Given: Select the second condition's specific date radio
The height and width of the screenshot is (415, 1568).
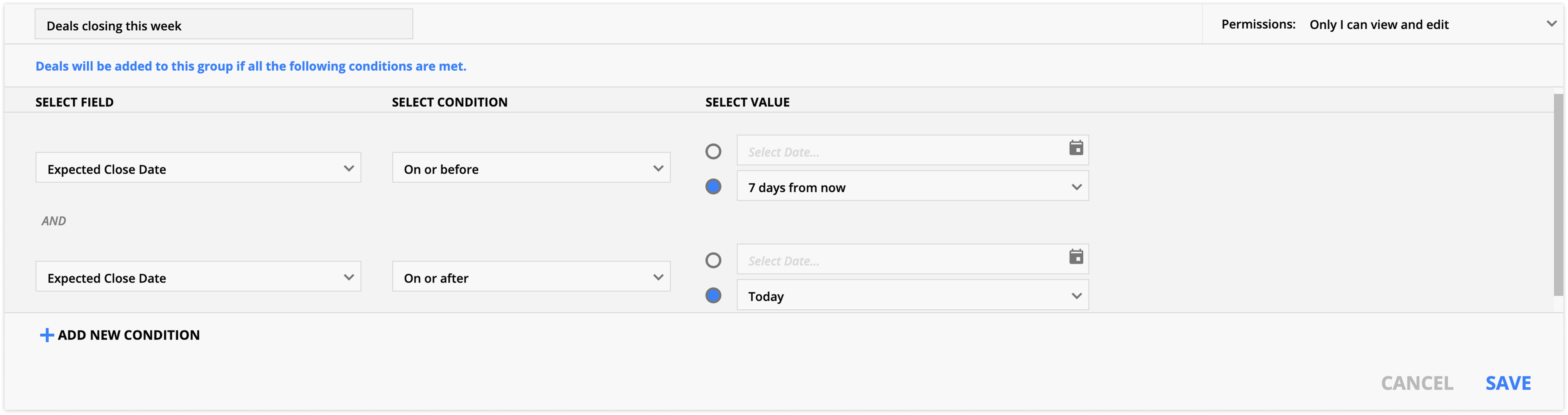Looking at the screenshot, I should coord(713,261).
